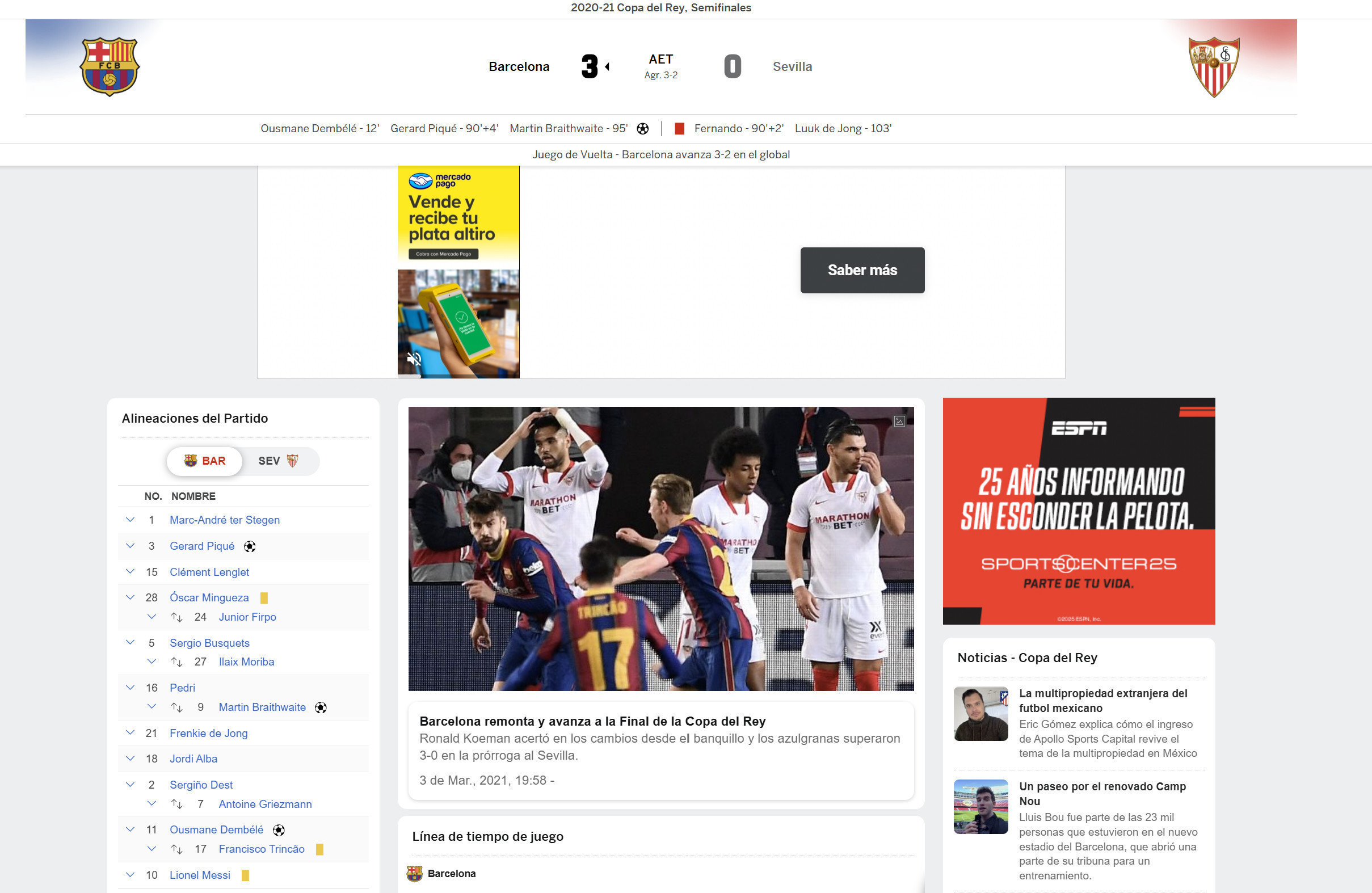
Task: Click the red card icon before Fernando
Action: click(x=679, y=129)
